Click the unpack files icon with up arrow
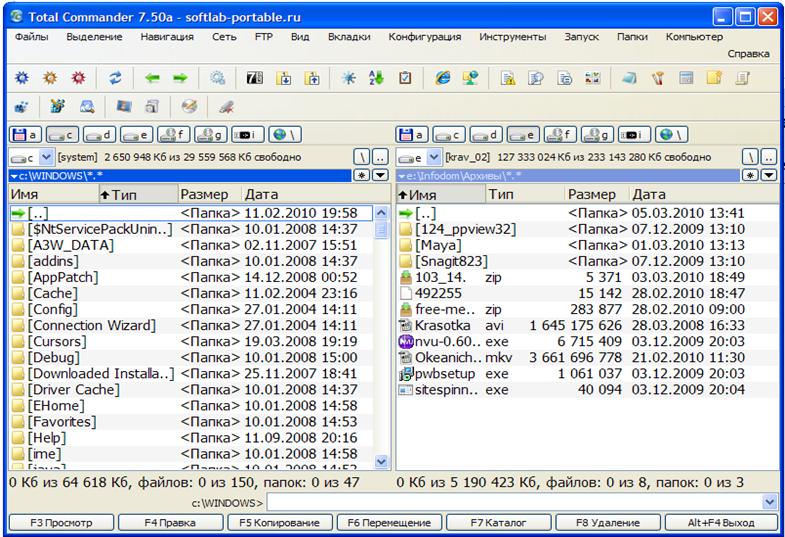785x537 pixels. [312, 78]
